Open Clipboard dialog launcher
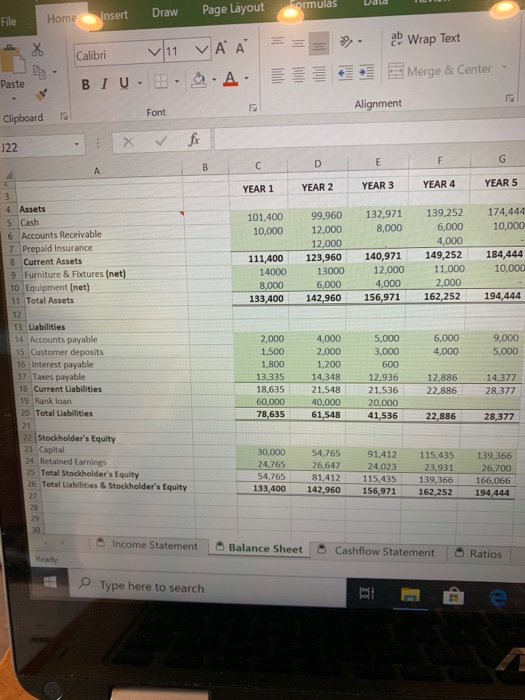The height and width of the screenshot is (700, 525). (x=64, y=117)
